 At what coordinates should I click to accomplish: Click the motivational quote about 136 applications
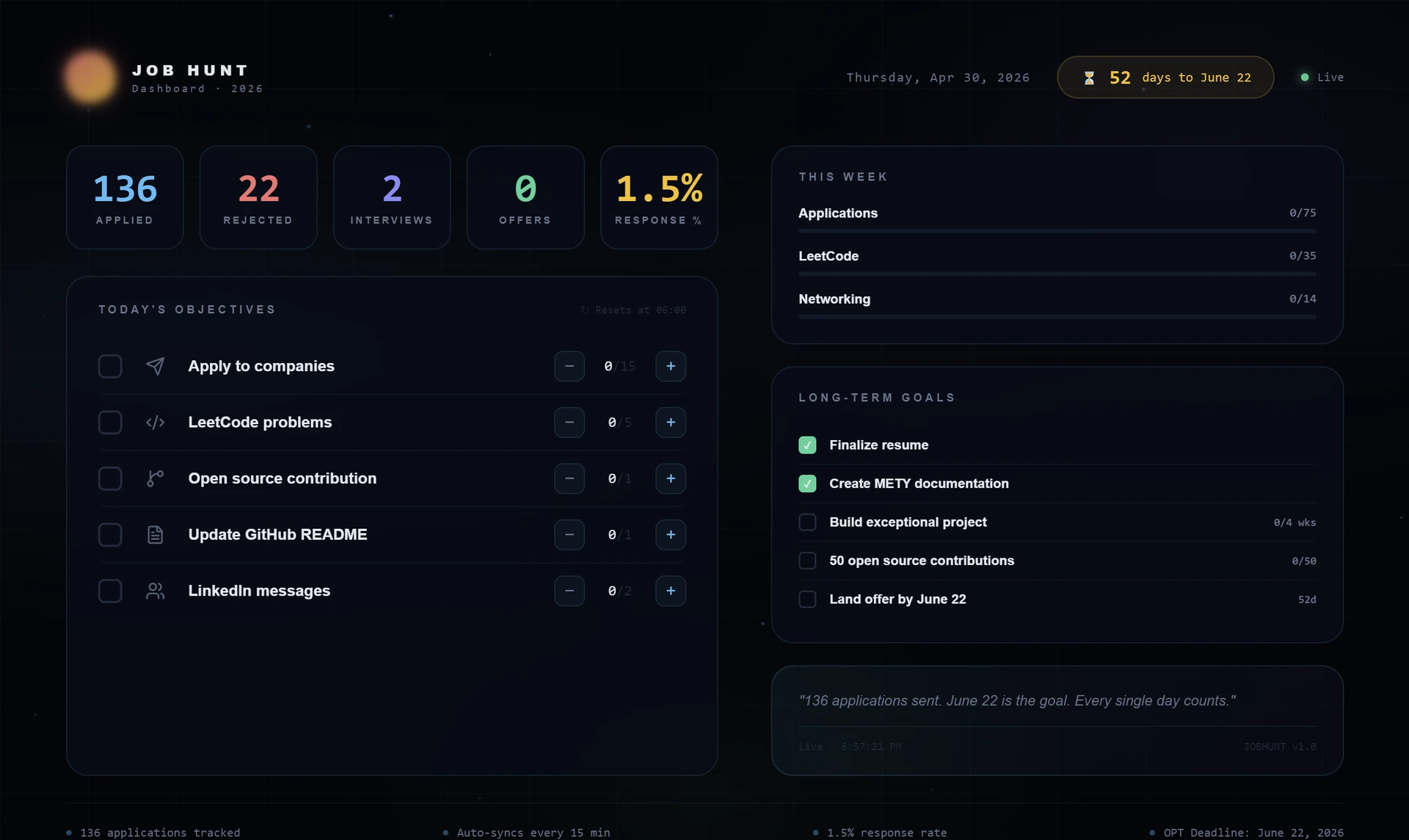point(1016,701)
